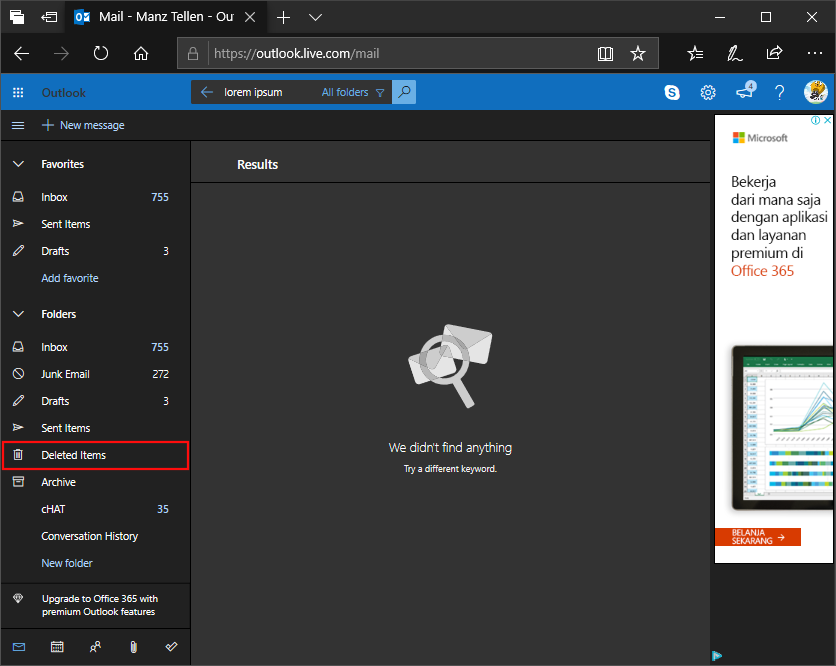
Task: Collapse the Folders section
Action: 18,314
